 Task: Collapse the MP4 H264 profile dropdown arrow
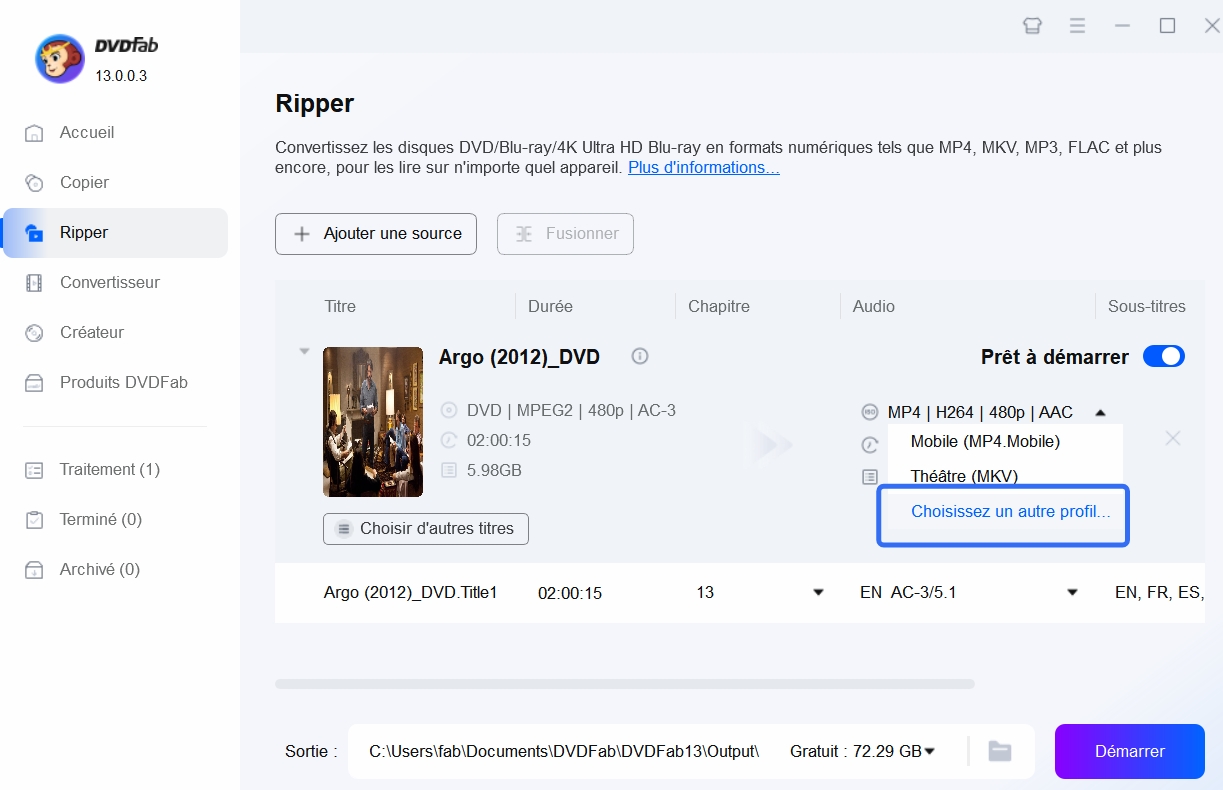[1100, 412]
